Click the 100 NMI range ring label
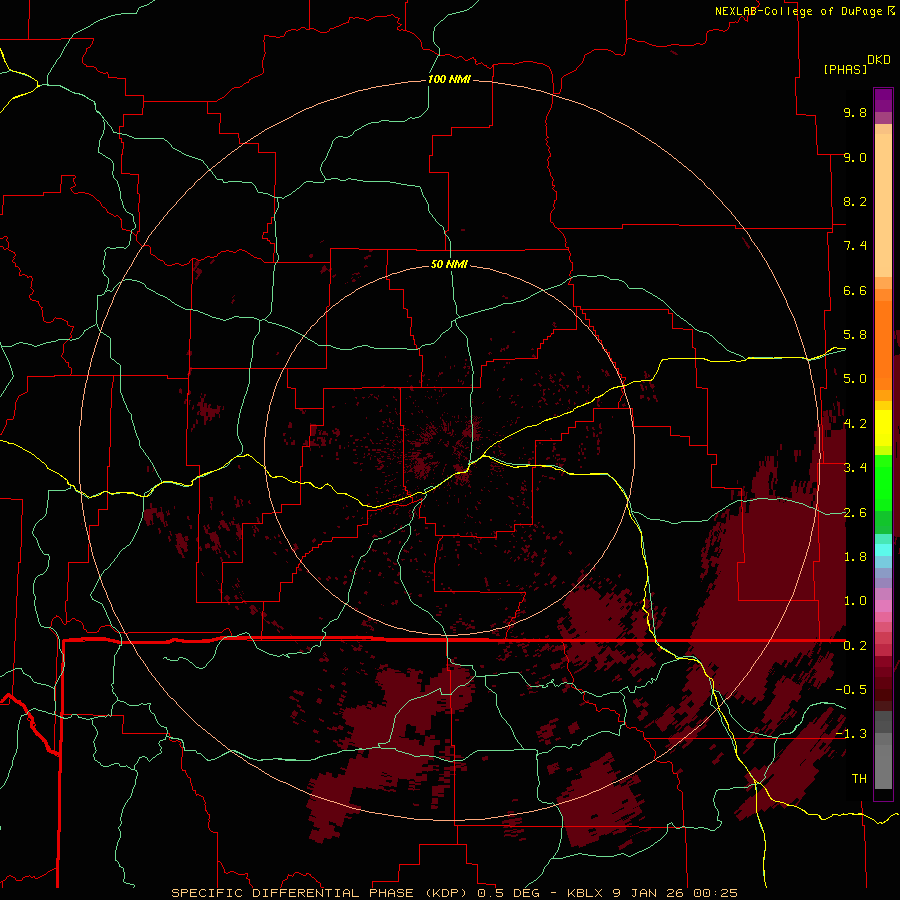900x900 pixels. (449, 79)
